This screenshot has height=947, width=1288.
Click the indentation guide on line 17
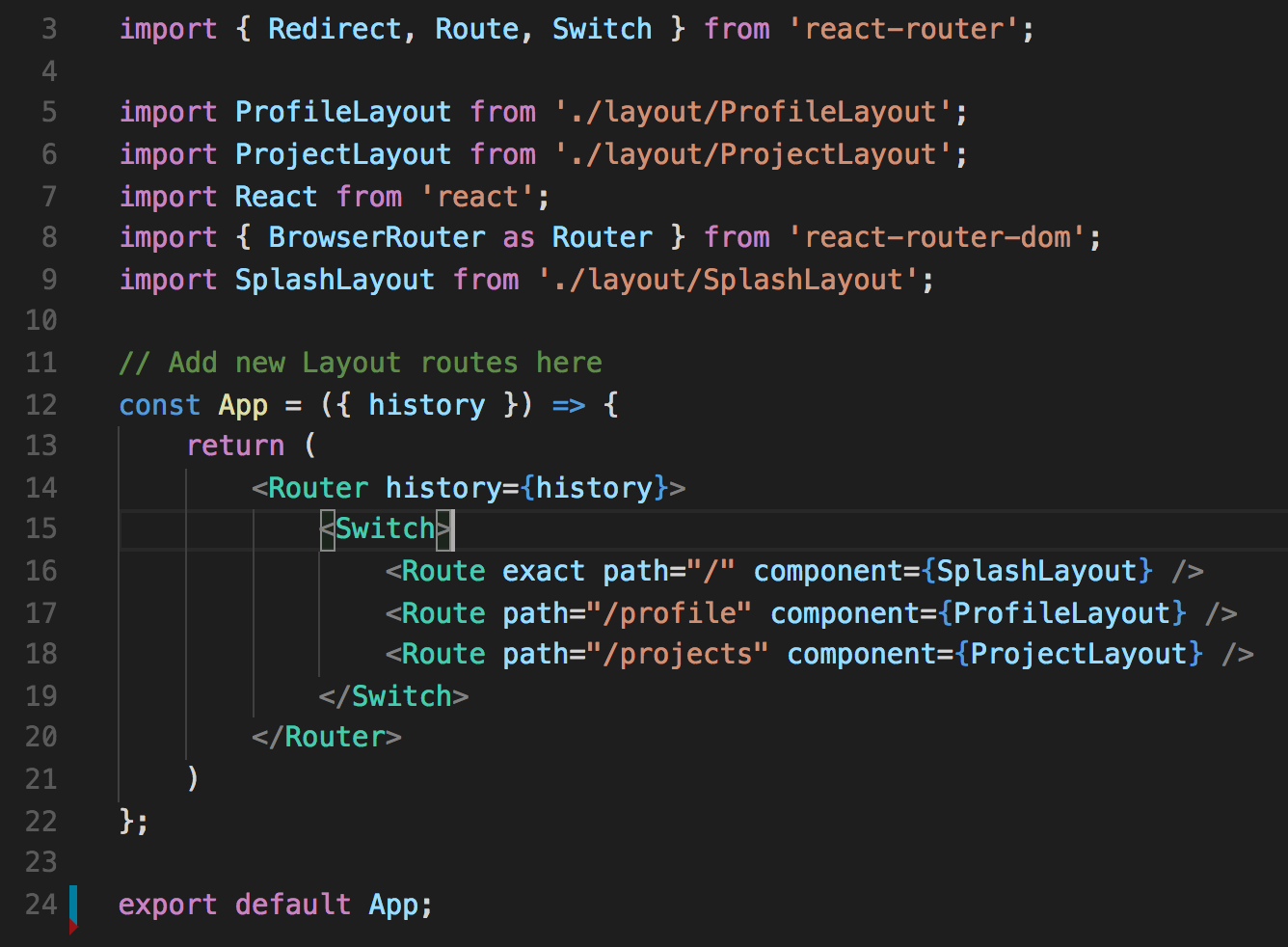(x=319, y=612)
